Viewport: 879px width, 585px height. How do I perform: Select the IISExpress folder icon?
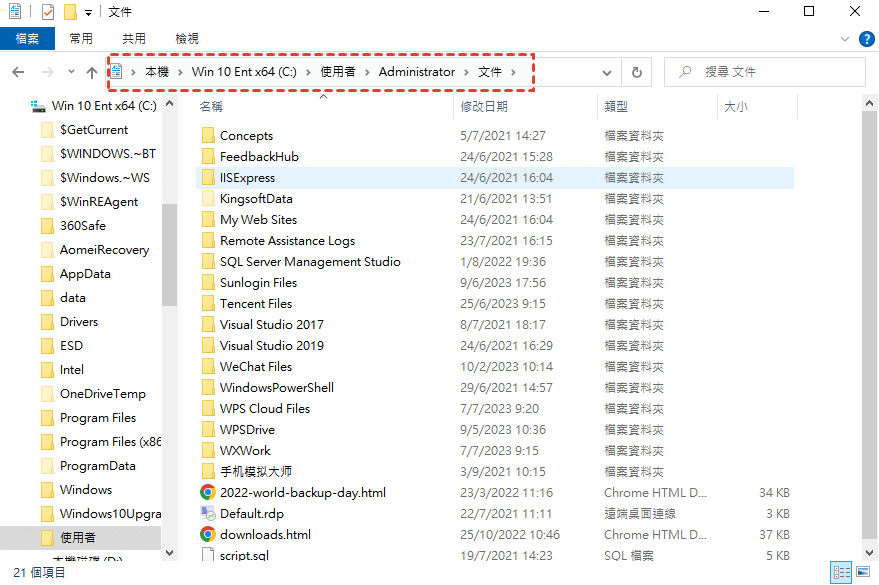click(208, 178)
